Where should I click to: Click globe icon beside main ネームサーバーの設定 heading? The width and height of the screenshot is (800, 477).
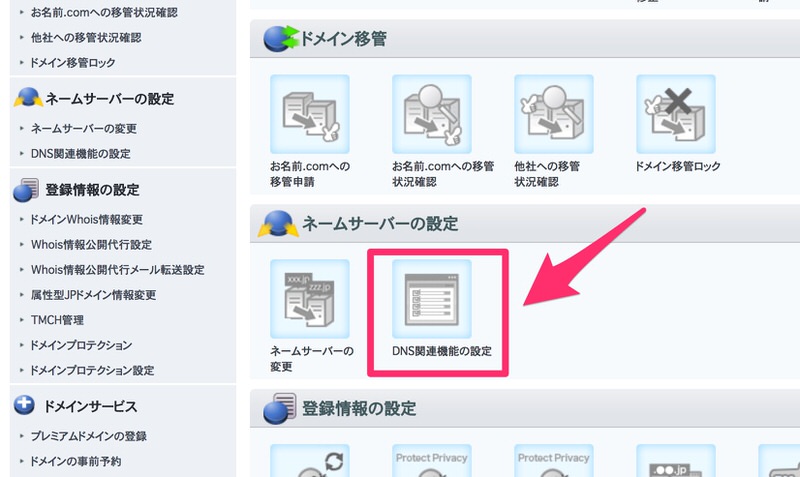tap(278, 223)
